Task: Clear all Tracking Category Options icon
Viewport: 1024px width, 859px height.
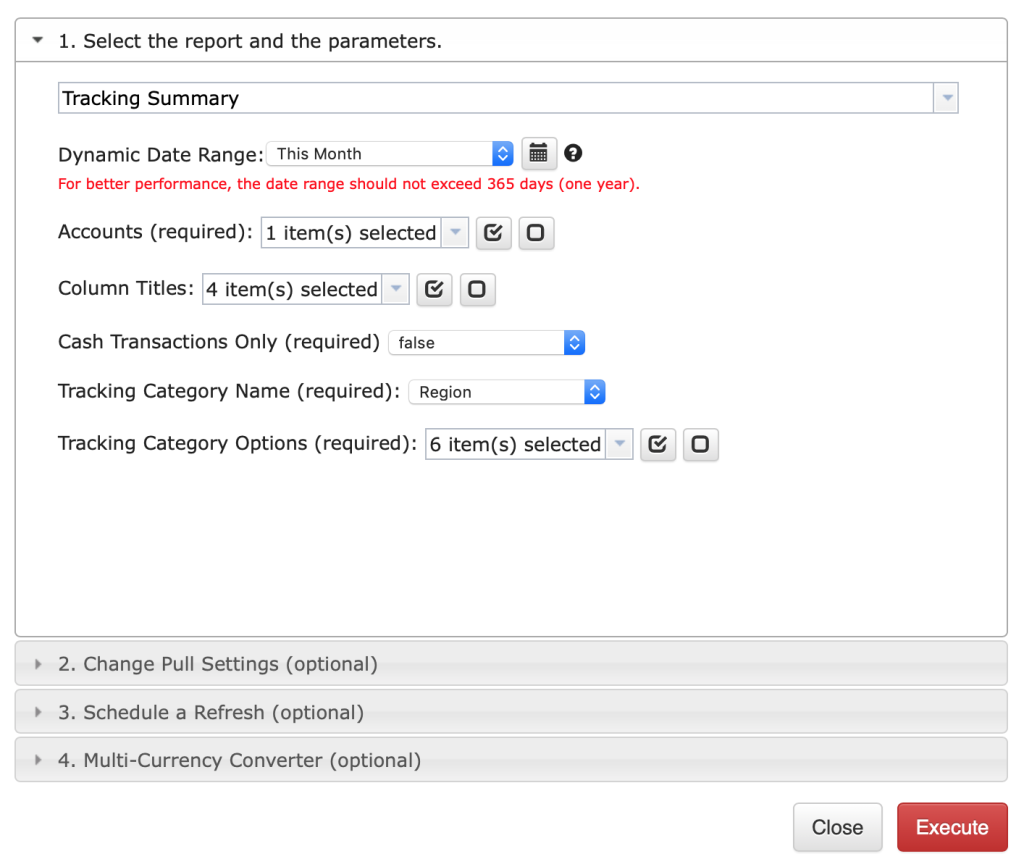Action: [x=700, y=445]
